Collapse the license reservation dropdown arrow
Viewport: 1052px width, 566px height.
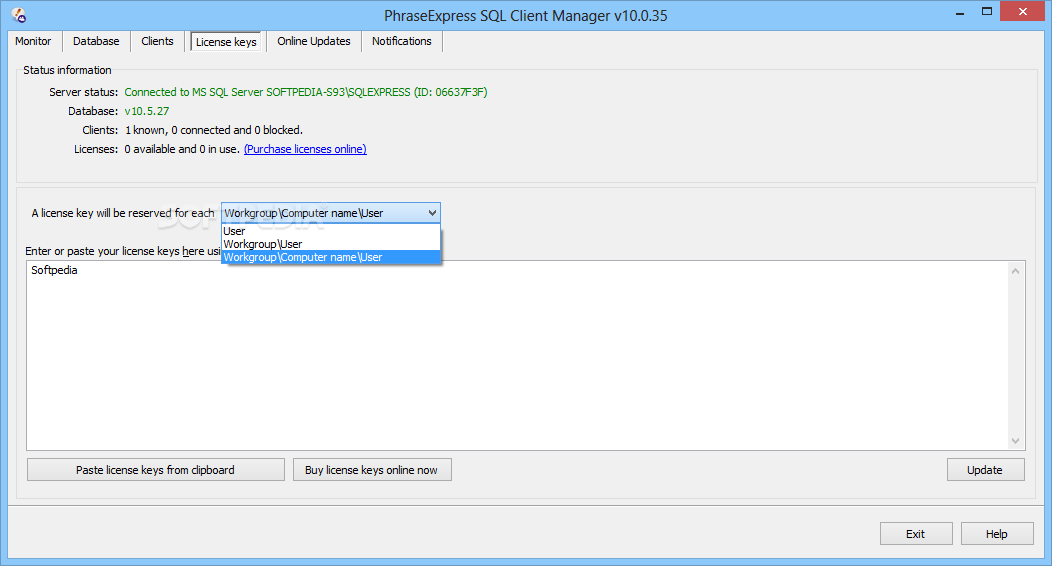click(432, 213)
